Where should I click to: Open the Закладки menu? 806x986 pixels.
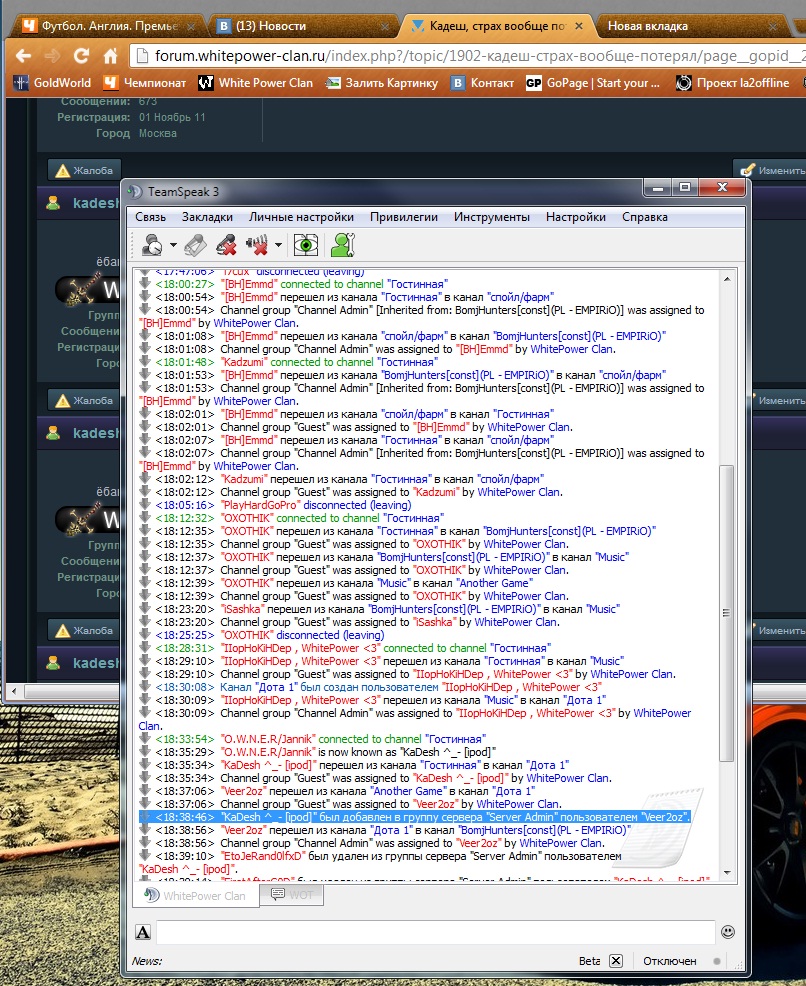(x=207, y=217)
